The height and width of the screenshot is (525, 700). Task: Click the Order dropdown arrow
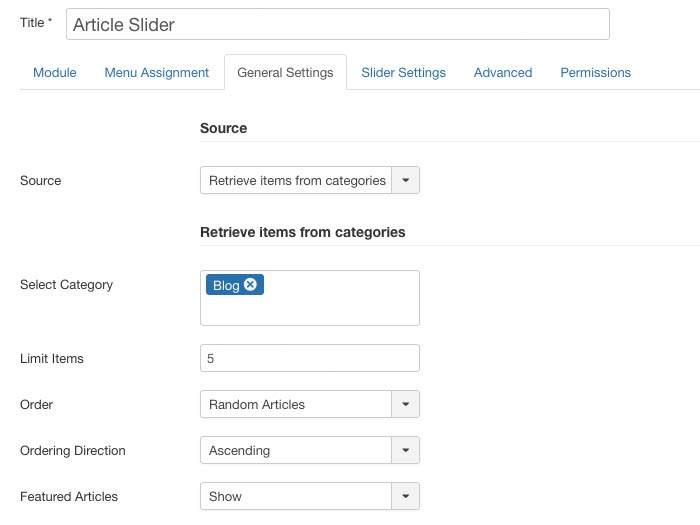[406, 405]
